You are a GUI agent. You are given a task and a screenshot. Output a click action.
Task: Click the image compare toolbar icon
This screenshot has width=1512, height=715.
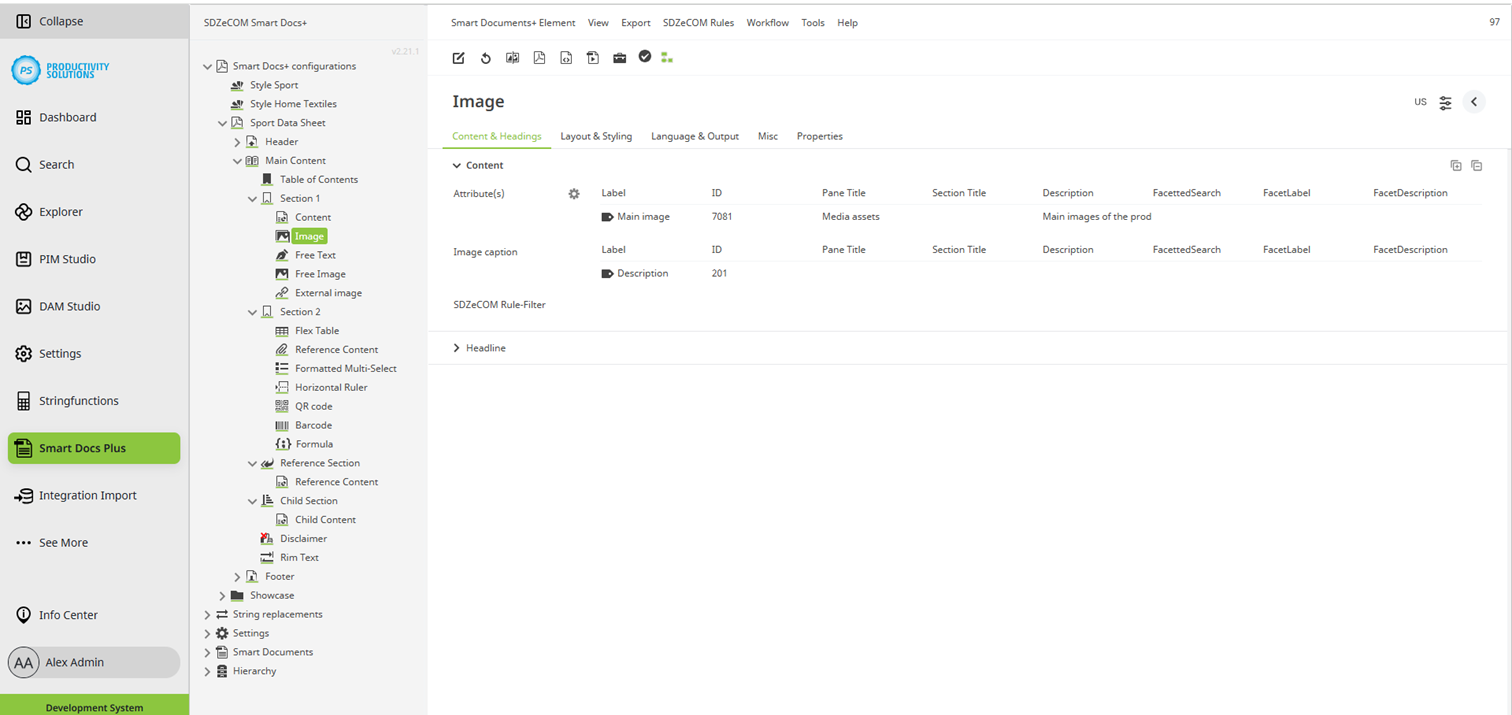coord(512,58)
